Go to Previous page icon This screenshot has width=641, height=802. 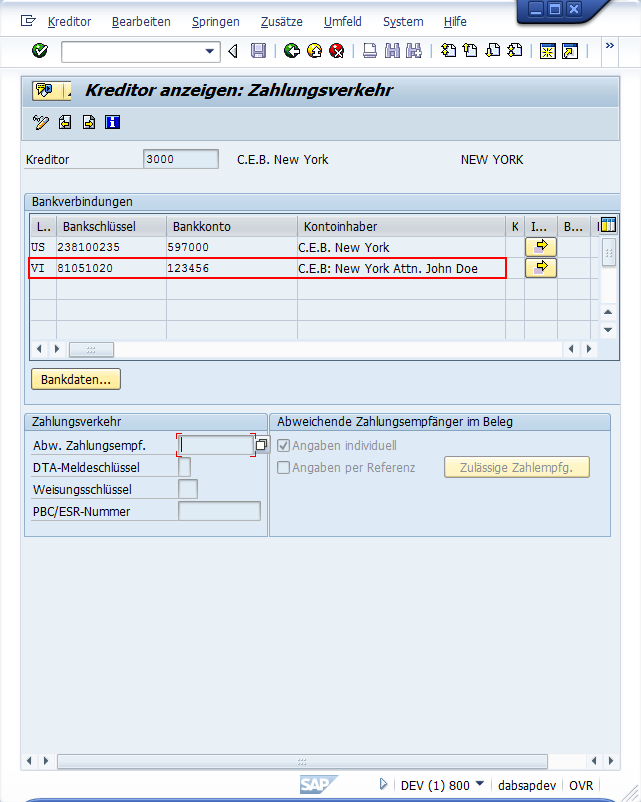click(x=470, y=51)
